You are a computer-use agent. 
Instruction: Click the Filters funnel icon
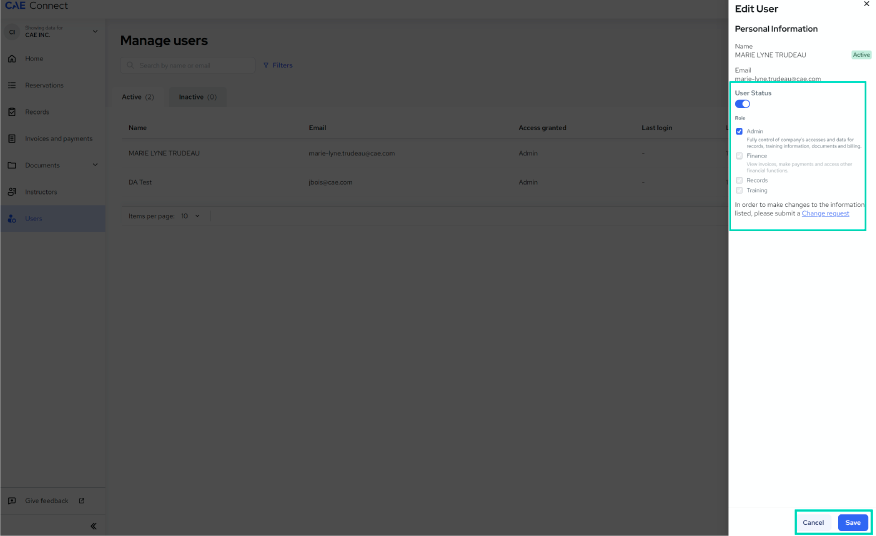click(266, 65)
